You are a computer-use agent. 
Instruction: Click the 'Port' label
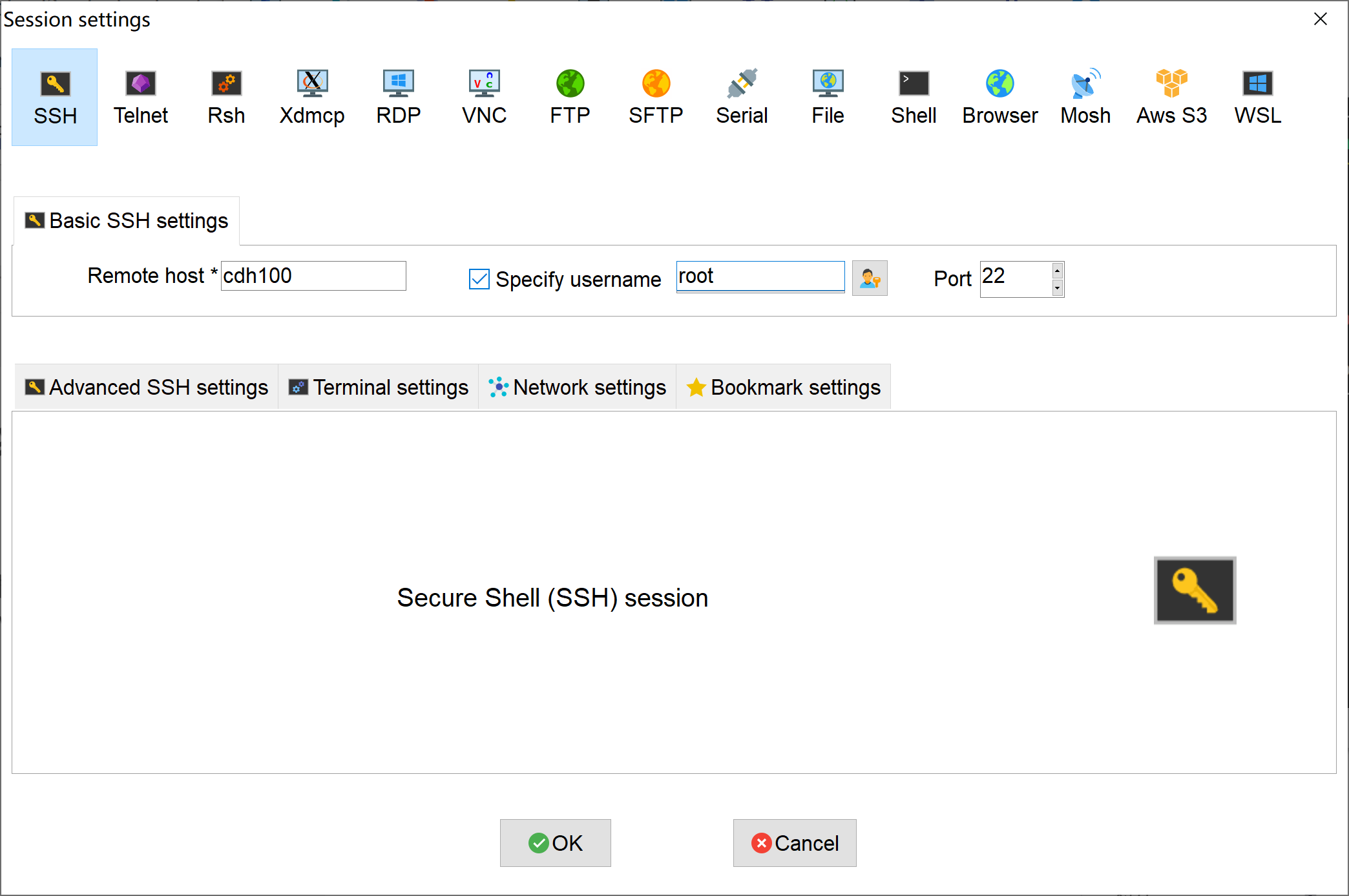pyautogui.click(x=952, y=279)
